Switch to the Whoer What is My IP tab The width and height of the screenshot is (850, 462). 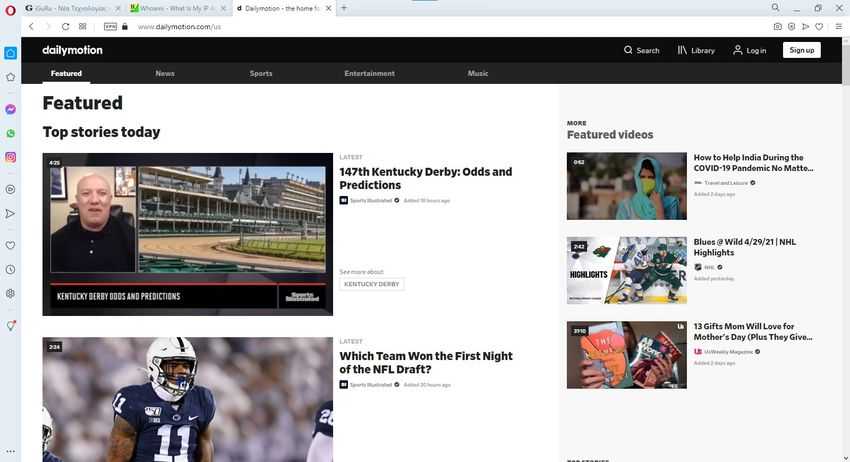[x=177, y=8]
